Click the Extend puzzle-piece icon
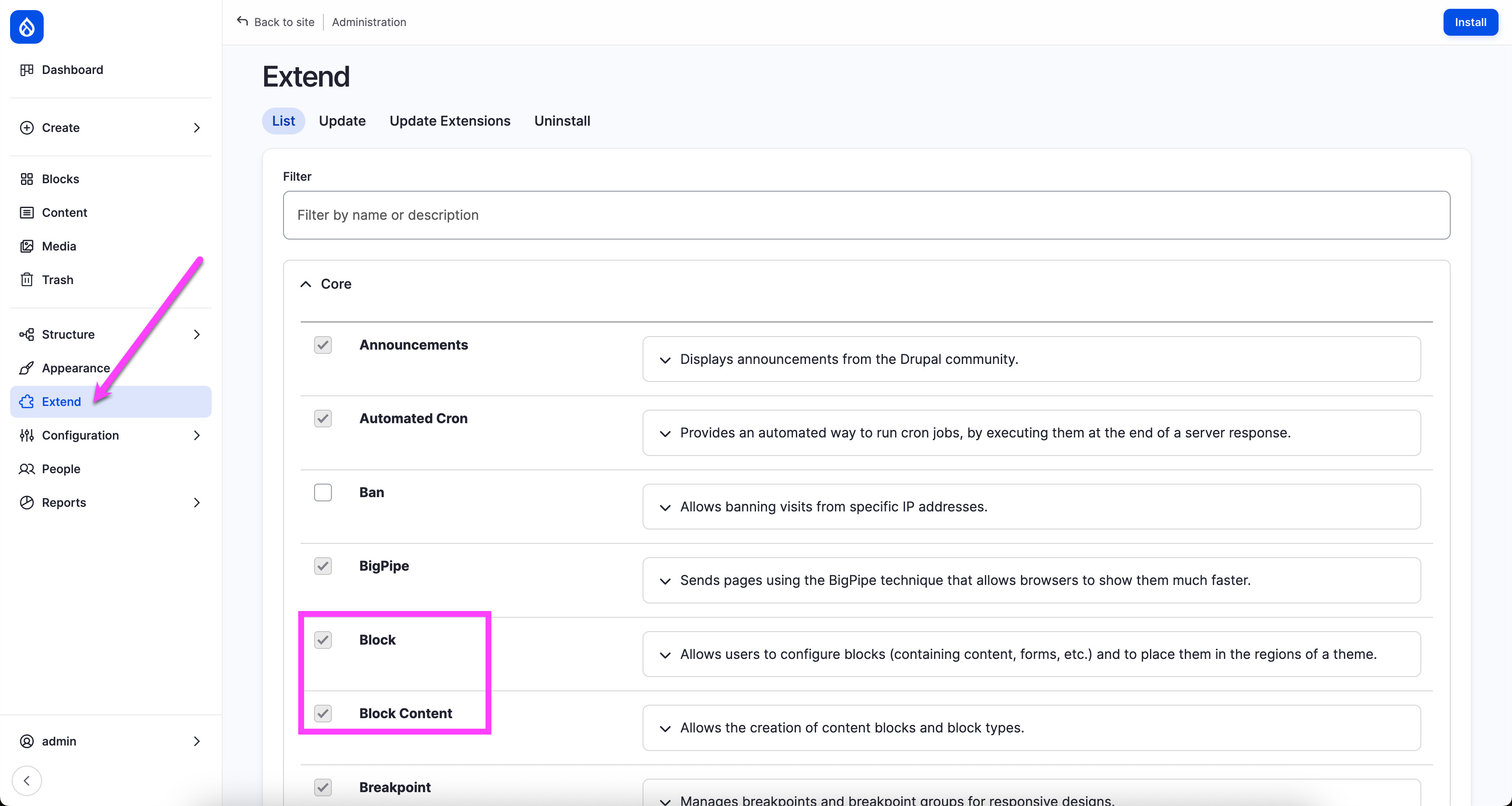The height and width of the screenshot is (806, 1512). (x=26, y=402)
